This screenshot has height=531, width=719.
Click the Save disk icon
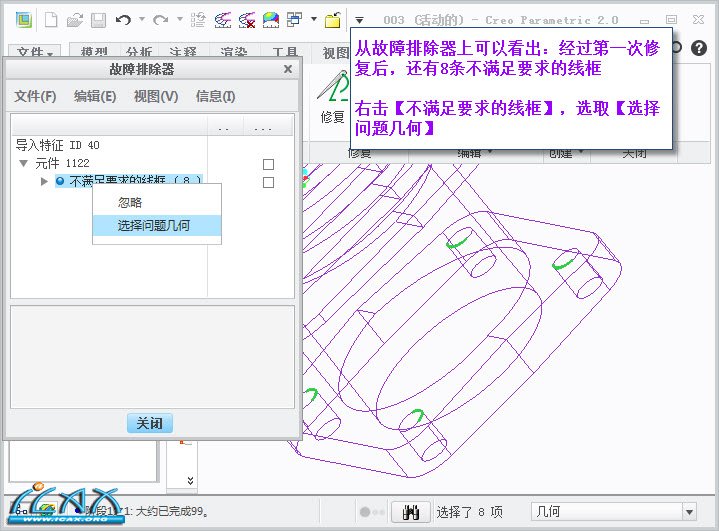tap(97, 19)
